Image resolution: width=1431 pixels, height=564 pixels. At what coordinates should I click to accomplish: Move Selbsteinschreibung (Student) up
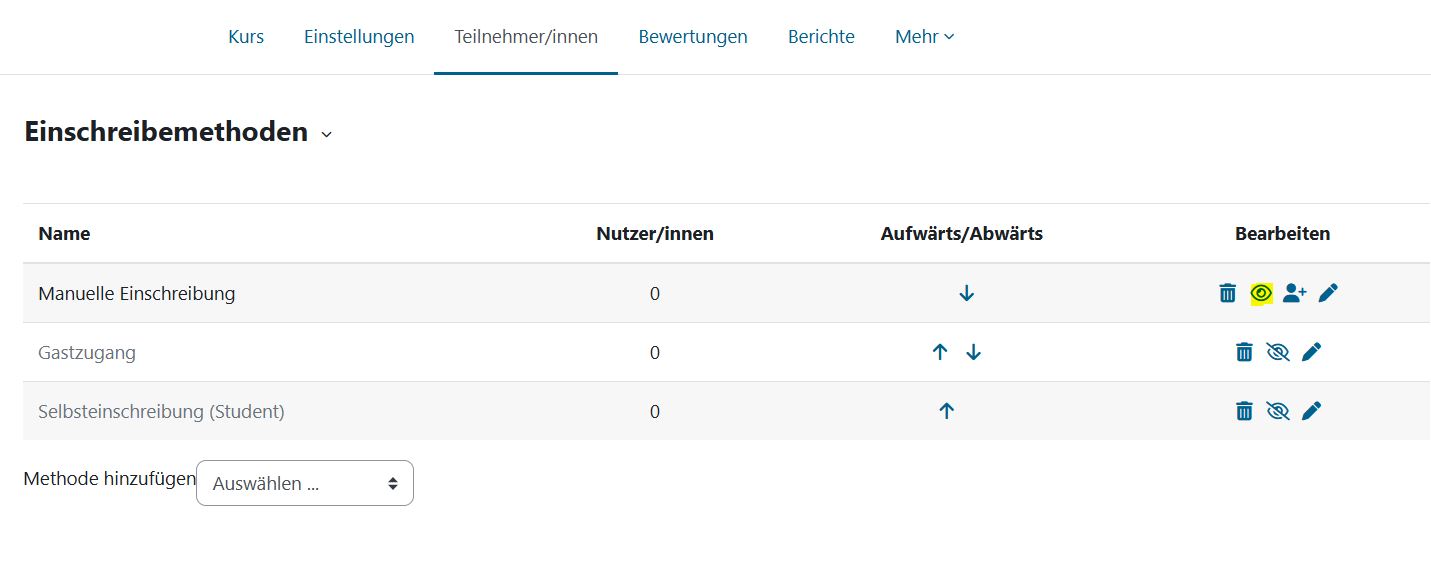[x=947, y=411]
